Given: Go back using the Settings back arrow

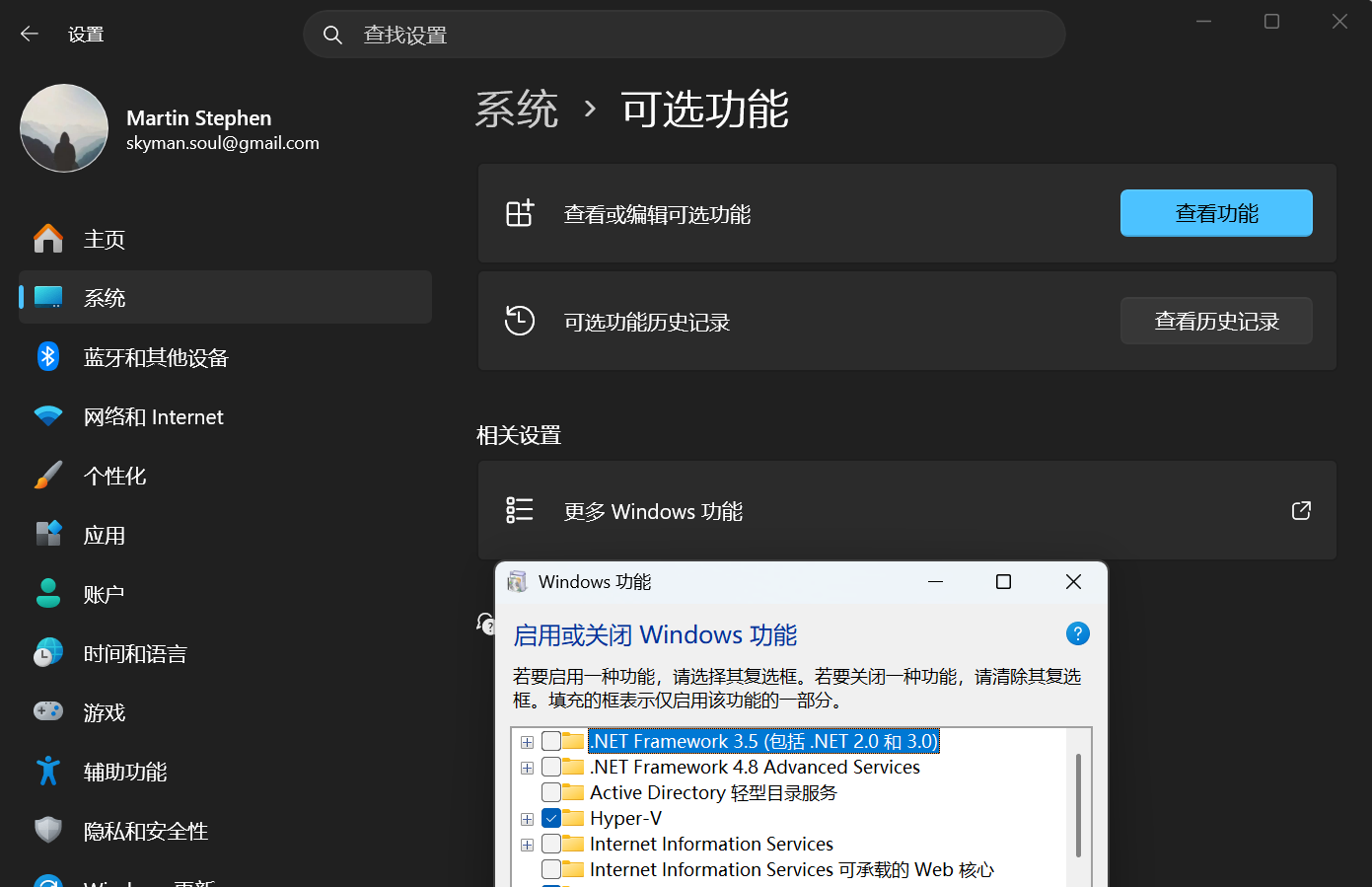Looking at the screenshot, I should coord(30,35).
